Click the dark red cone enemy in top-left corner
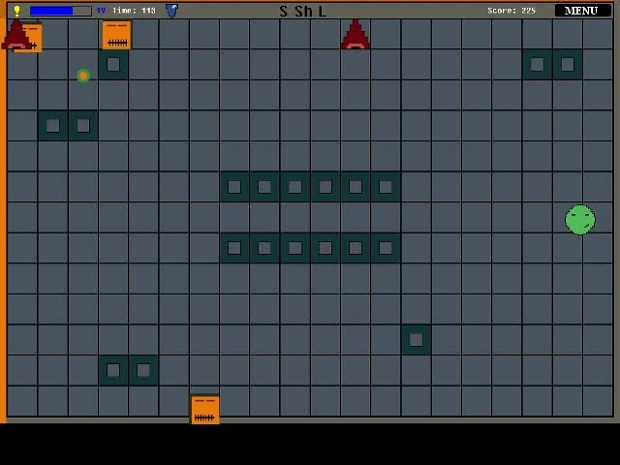Viewport: 620px width, 465px height. (x=16, y=35)
